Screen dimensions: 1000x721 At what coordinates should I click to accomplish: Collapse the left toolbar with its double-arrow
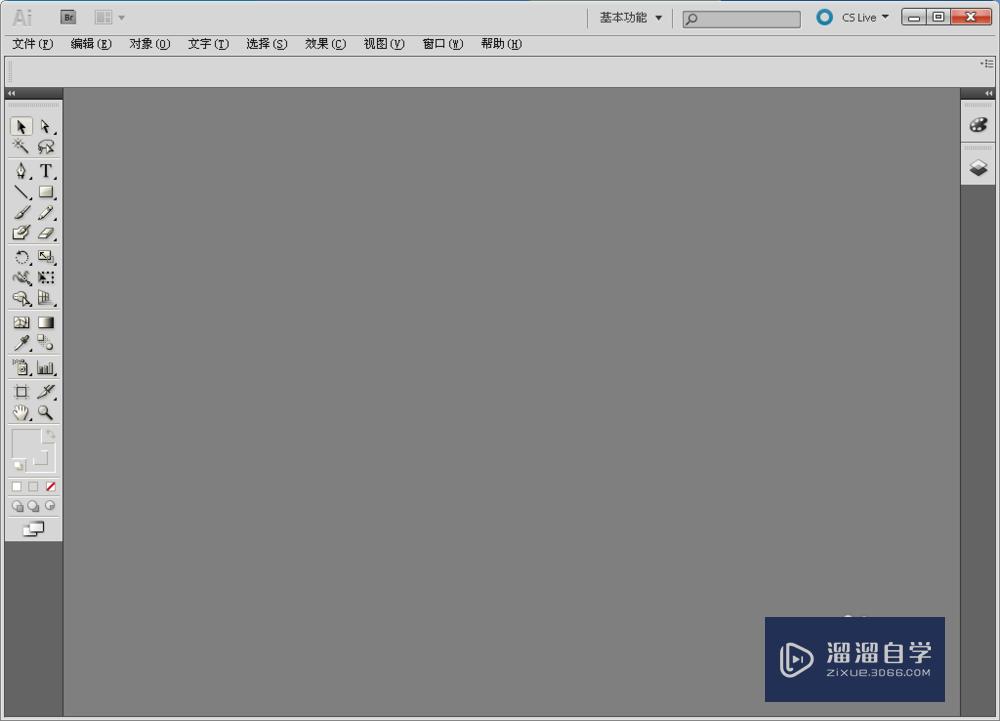(10, 92)
